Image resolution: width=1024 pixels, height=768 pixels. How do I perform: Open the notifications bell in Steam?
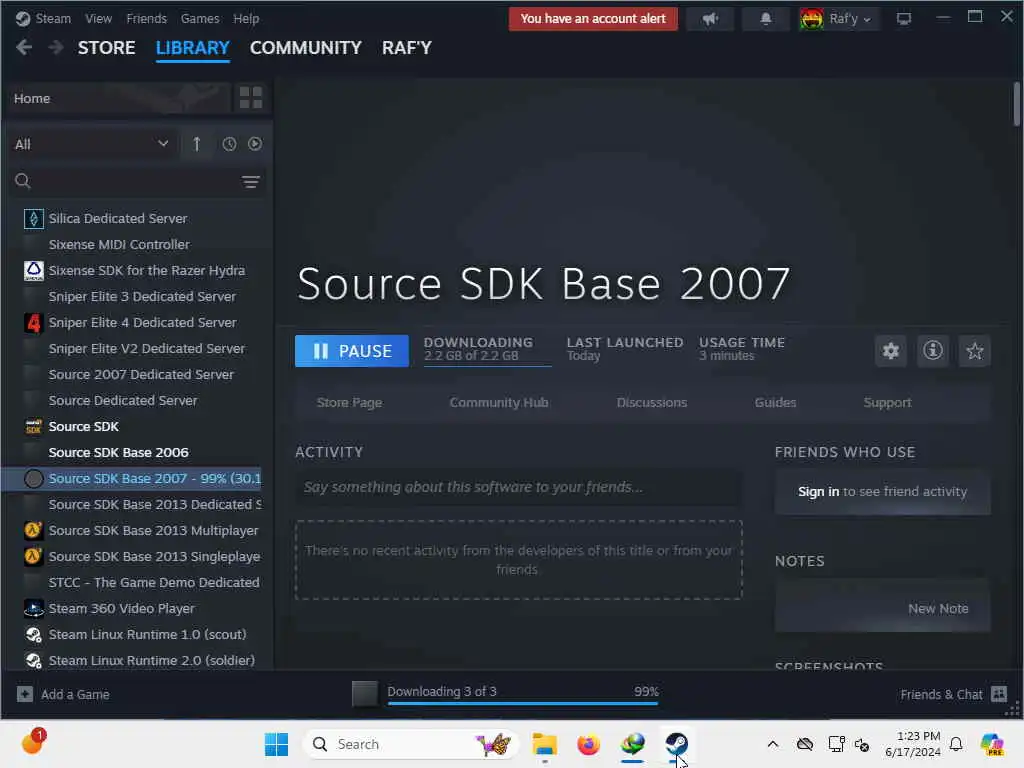pos(765,19)
